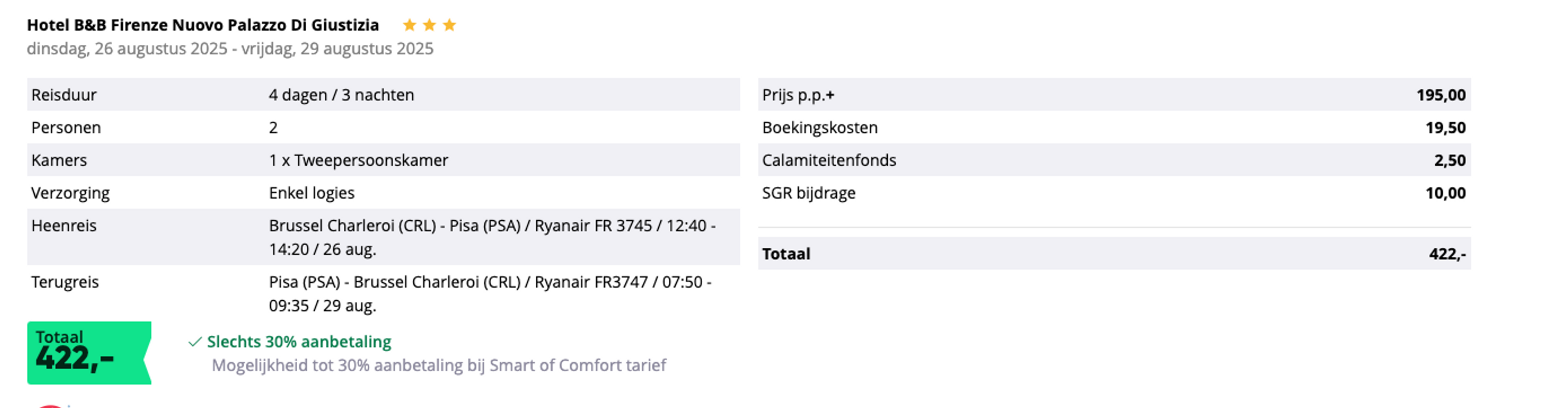
Task: Click the Slechts 30% aanbetaling text
Action: (x=299, y=342)
